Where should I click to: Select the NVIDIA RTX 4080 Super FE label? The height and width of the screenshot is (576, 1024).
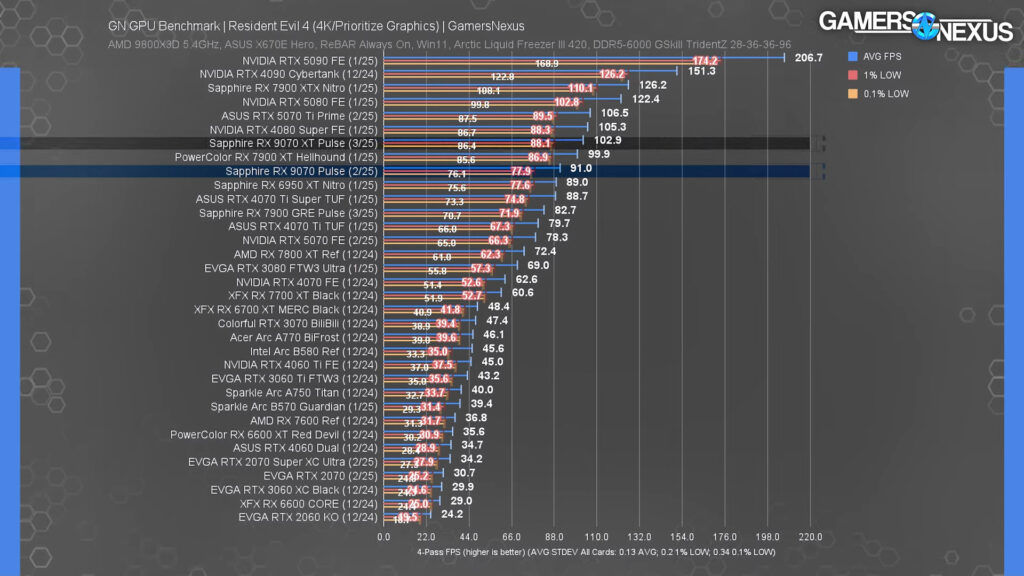294,130
